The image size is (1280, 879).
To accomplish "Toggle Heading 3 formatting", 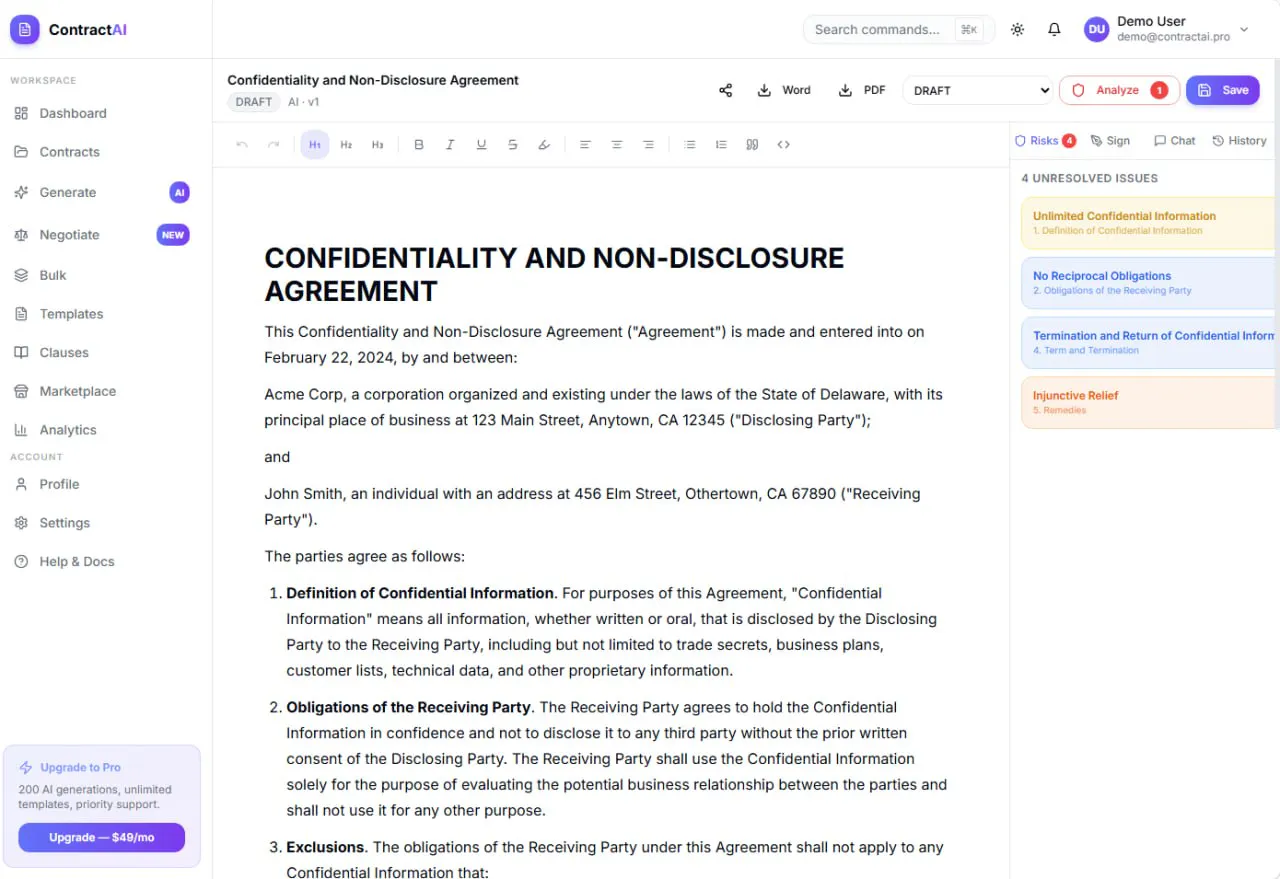I will pyautogui.click(x=377, y=145).
